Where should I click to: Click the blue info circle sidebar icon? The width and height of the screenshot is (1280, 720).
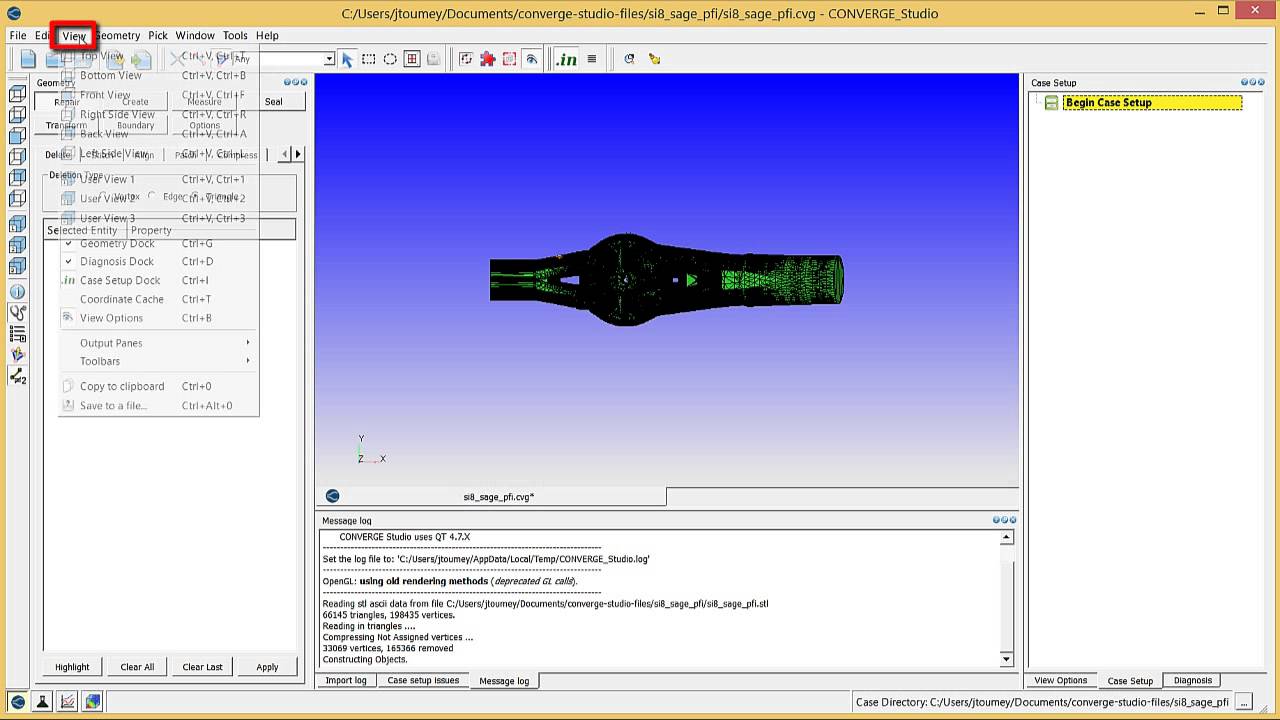click(x=17, y=292)
